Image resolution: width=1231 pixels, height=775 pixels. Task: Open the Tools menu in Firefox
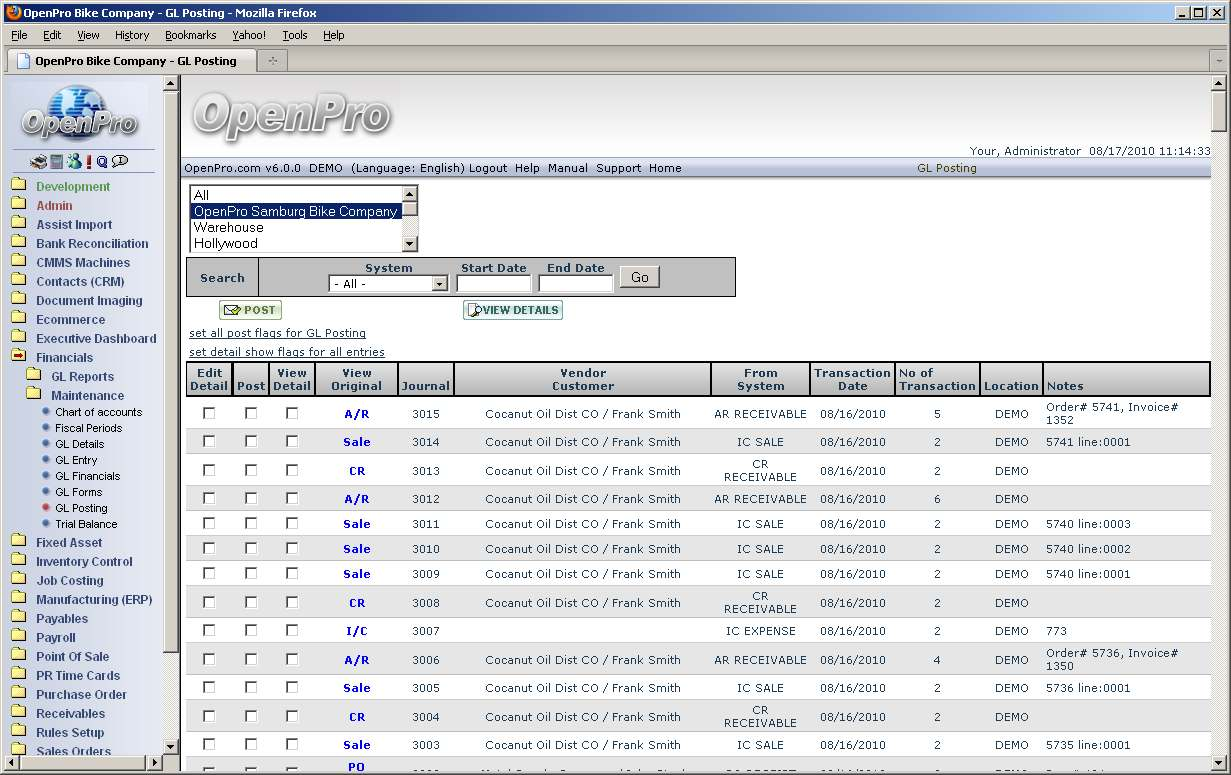coord(295,35)
